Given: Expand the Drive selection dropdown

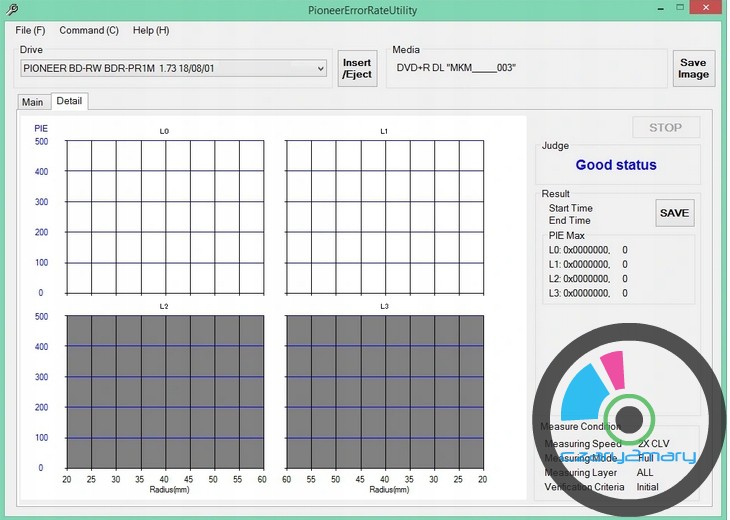Looking at the screenshot, I should (x=320, y=69).
